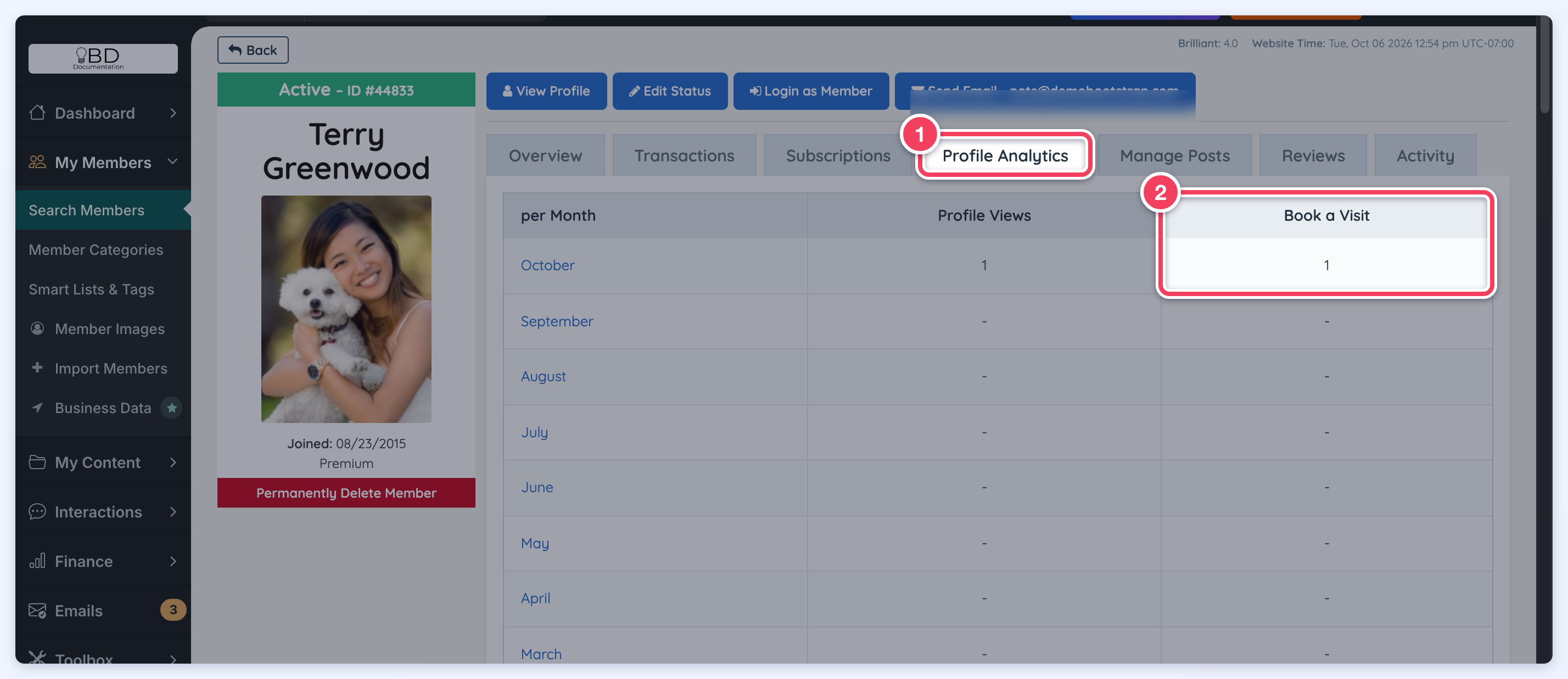Open the Subscriptions tab
This screenshot has width=1568, height=679.
tap(838, 156)
